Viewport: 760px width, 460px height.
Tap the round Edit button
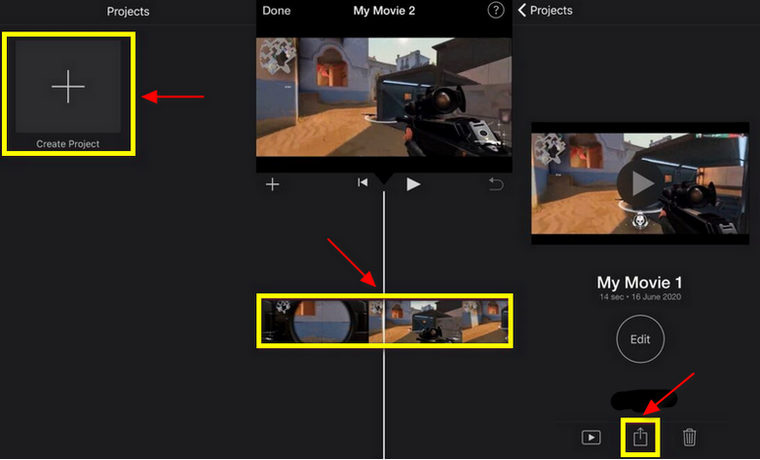click(x=640, y=339)
